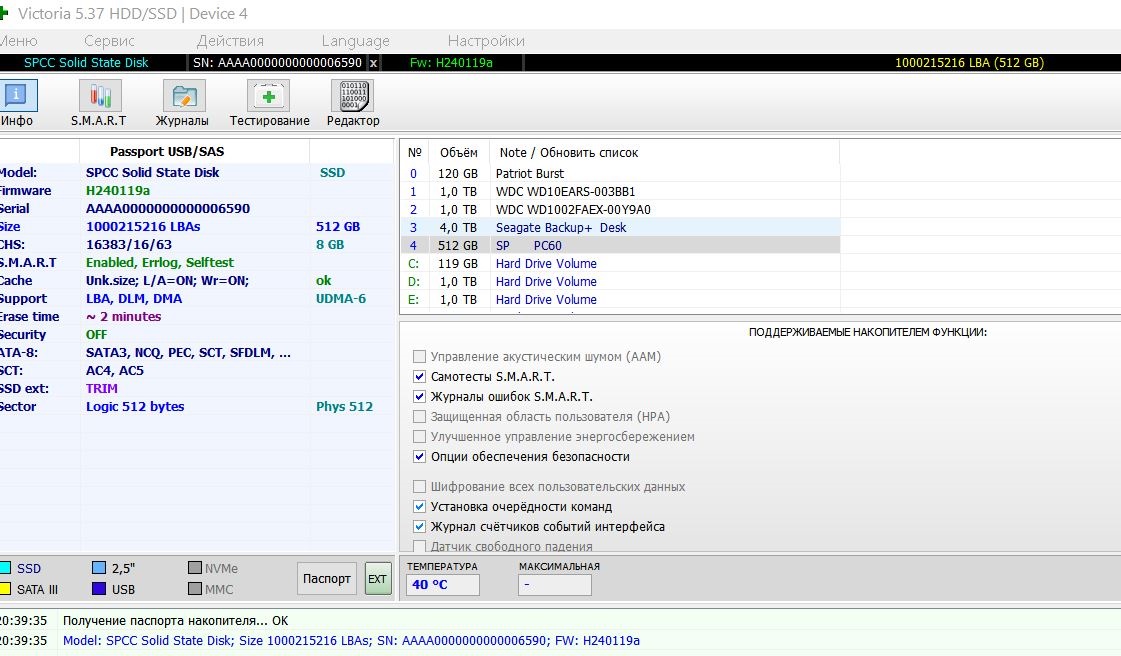Open the Меню menu

point(18,41)
